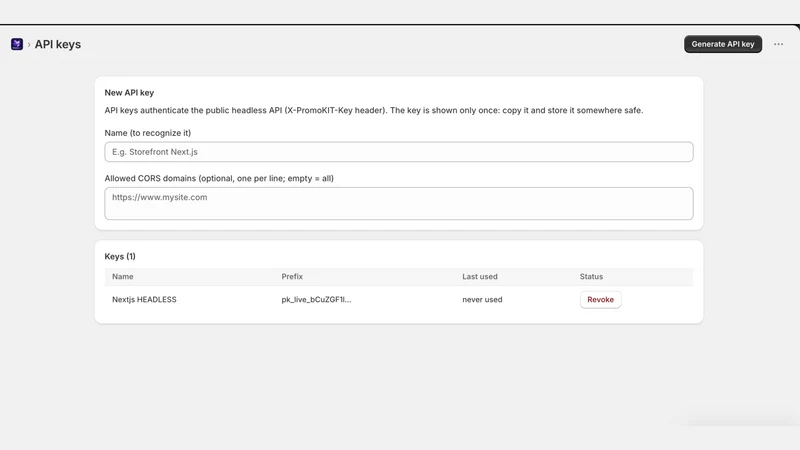This screenshot has height=450, width=800.
Task: Click the Keys (1) heading
Action: click(120, 257)
